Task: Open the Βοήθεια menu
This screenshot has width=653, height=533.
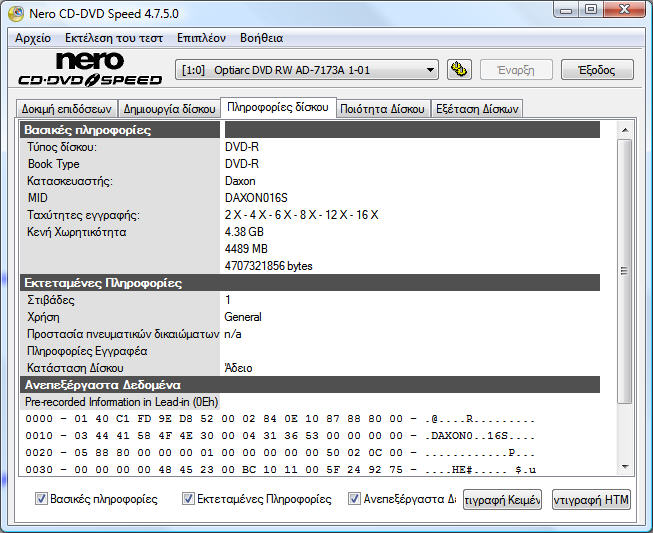Action: click(x=262, y=38)
